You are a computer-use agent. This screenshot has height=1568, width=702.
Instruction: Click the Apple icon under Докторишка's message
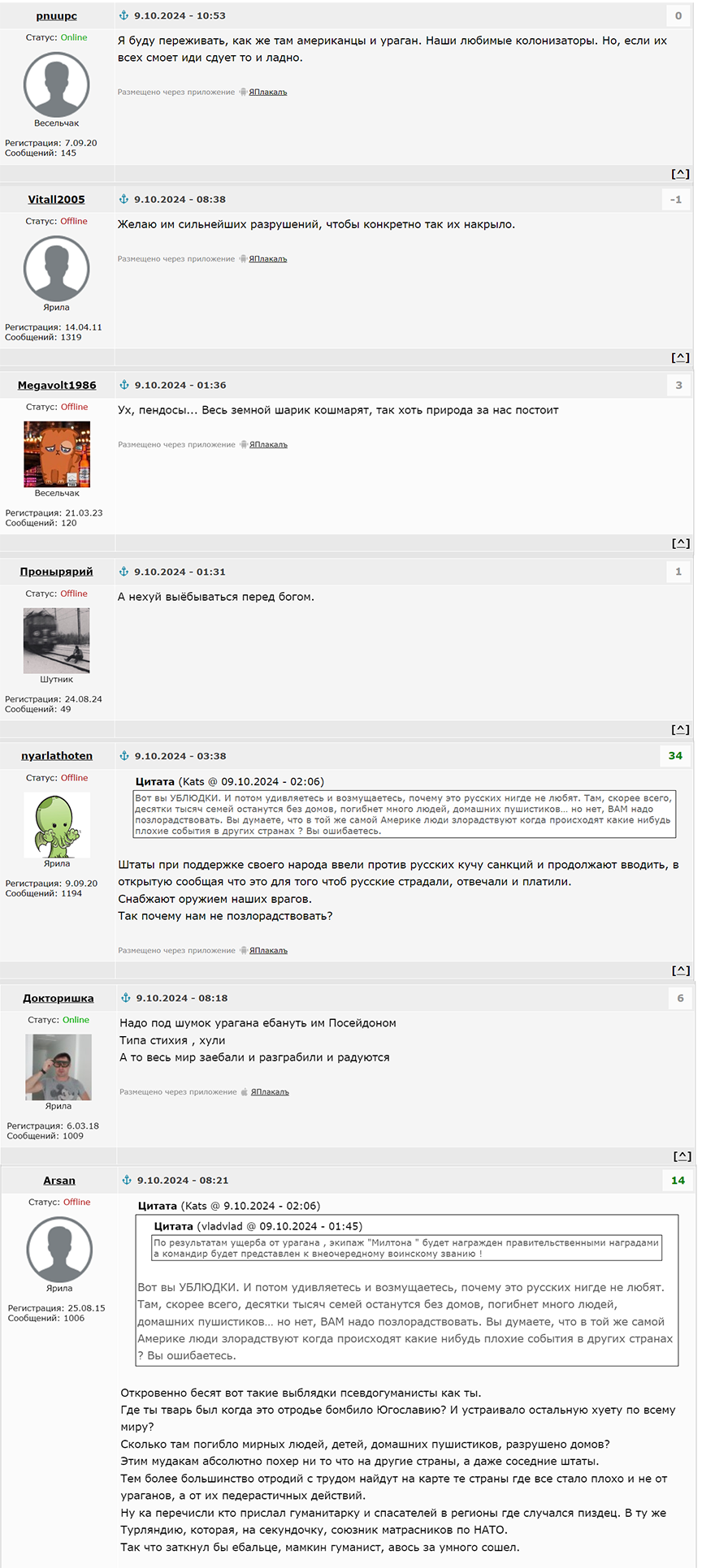pyautogui.click(x=245, y=1092)
